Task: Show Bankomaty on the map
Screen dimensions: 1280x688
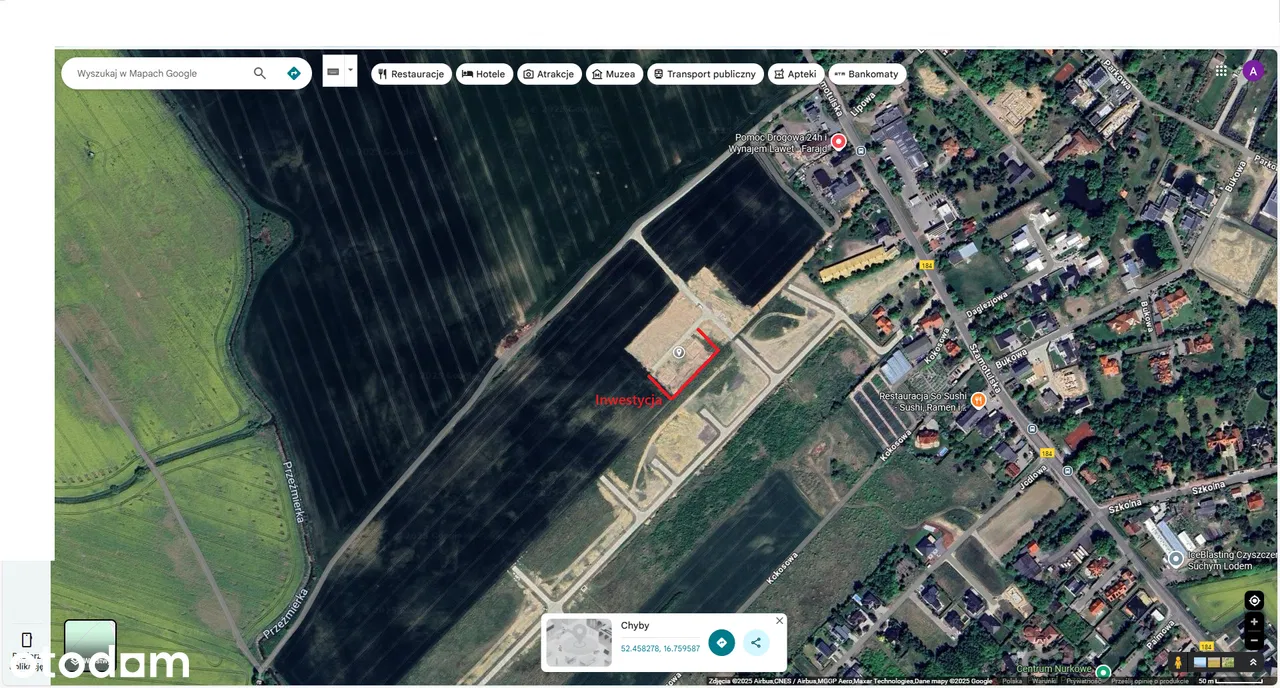Action: coord(867,74)
